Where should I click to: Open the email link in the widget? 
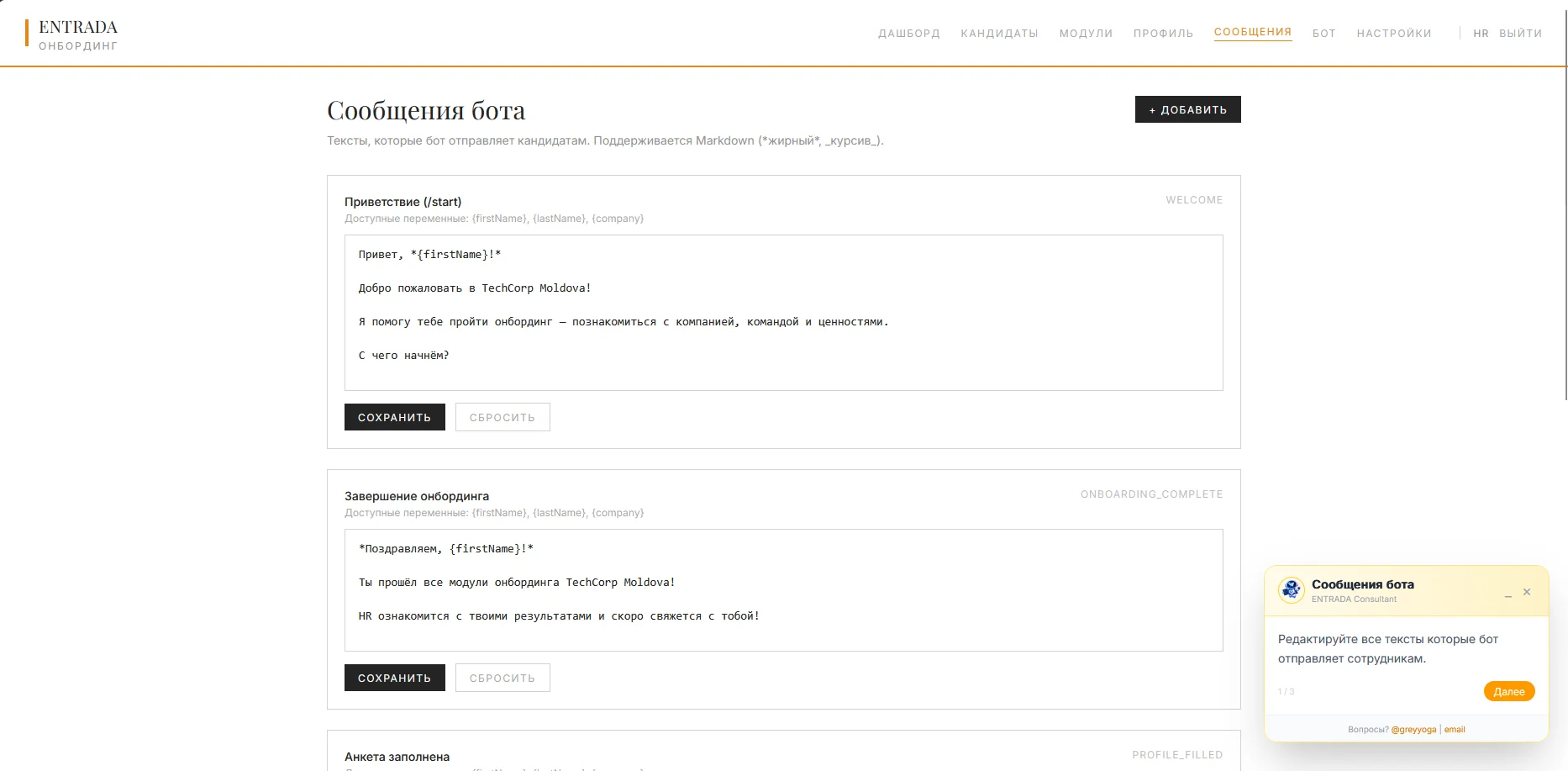pyautogui.click(x=1455, y=730)
